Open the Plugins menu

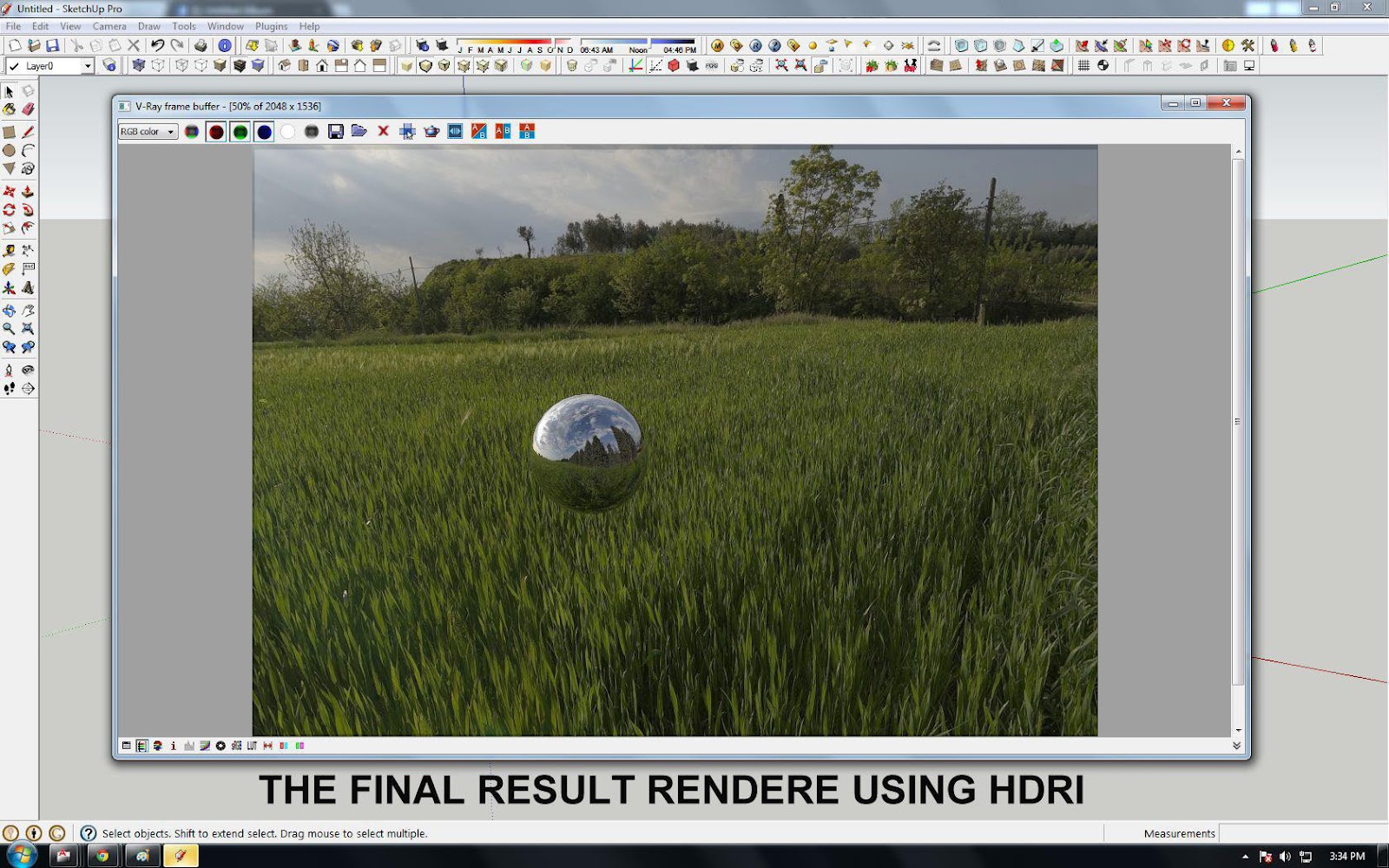(x=271, y=26)
